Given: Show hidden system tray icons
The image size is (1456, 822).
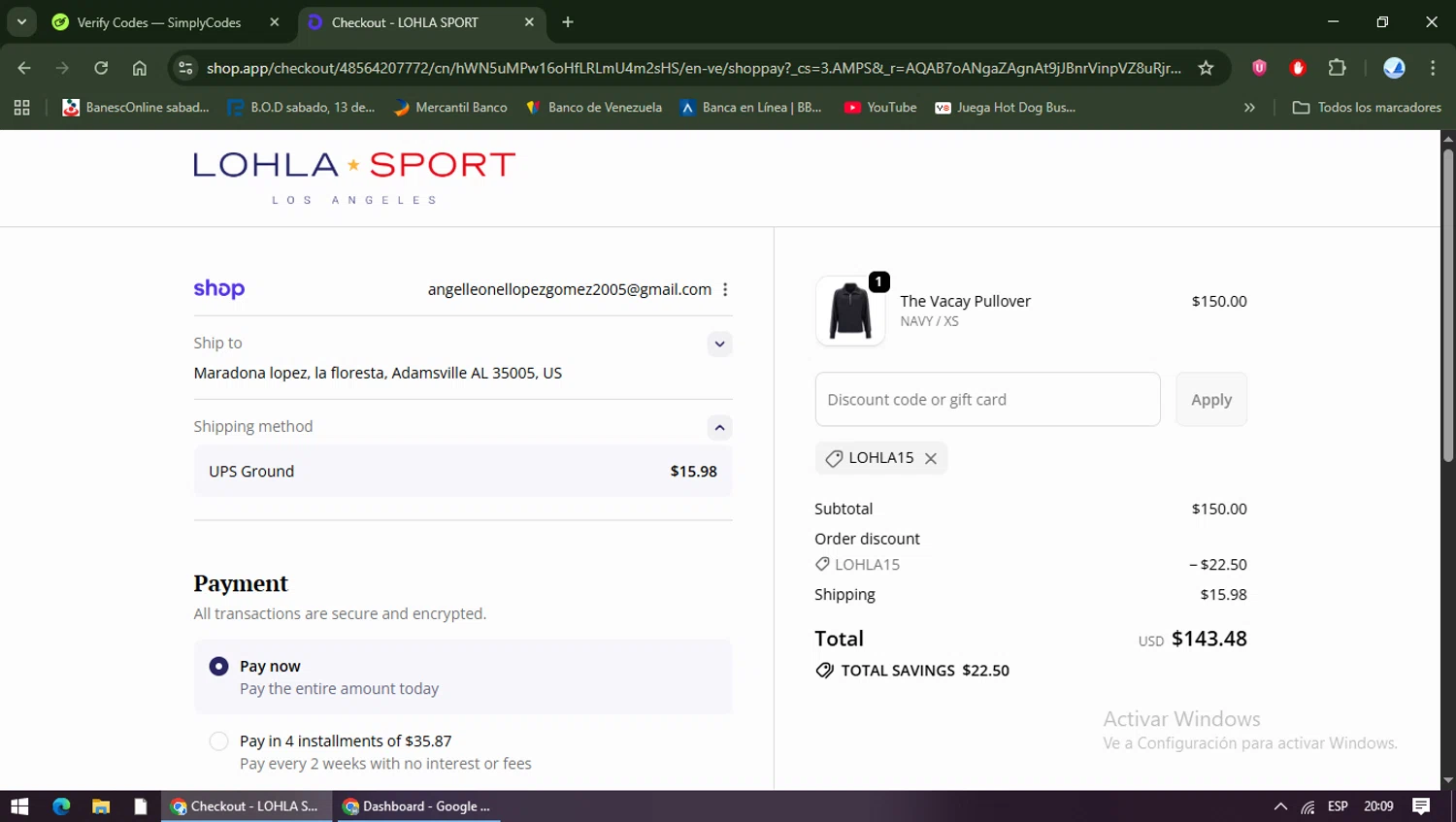Looking at the screenshot, I should (1280, 806).
